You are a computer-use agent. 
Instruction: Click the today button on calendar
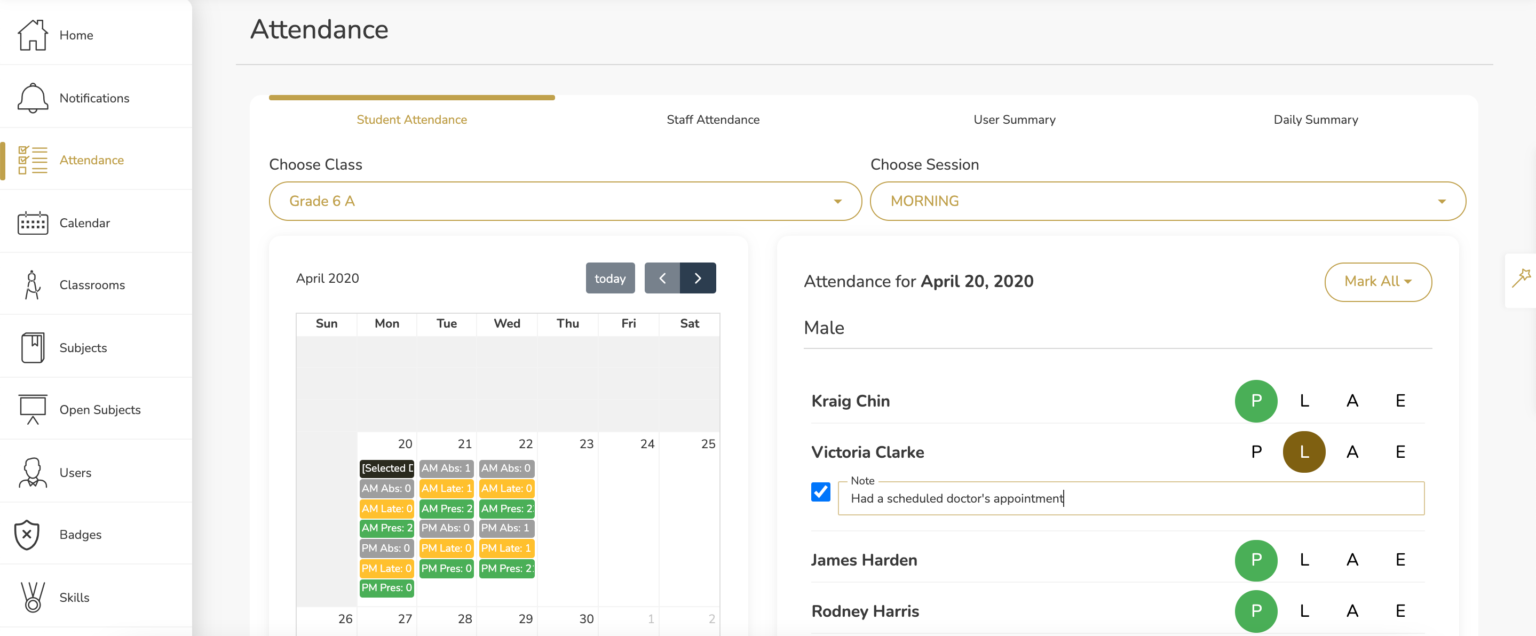click(610, 279)
